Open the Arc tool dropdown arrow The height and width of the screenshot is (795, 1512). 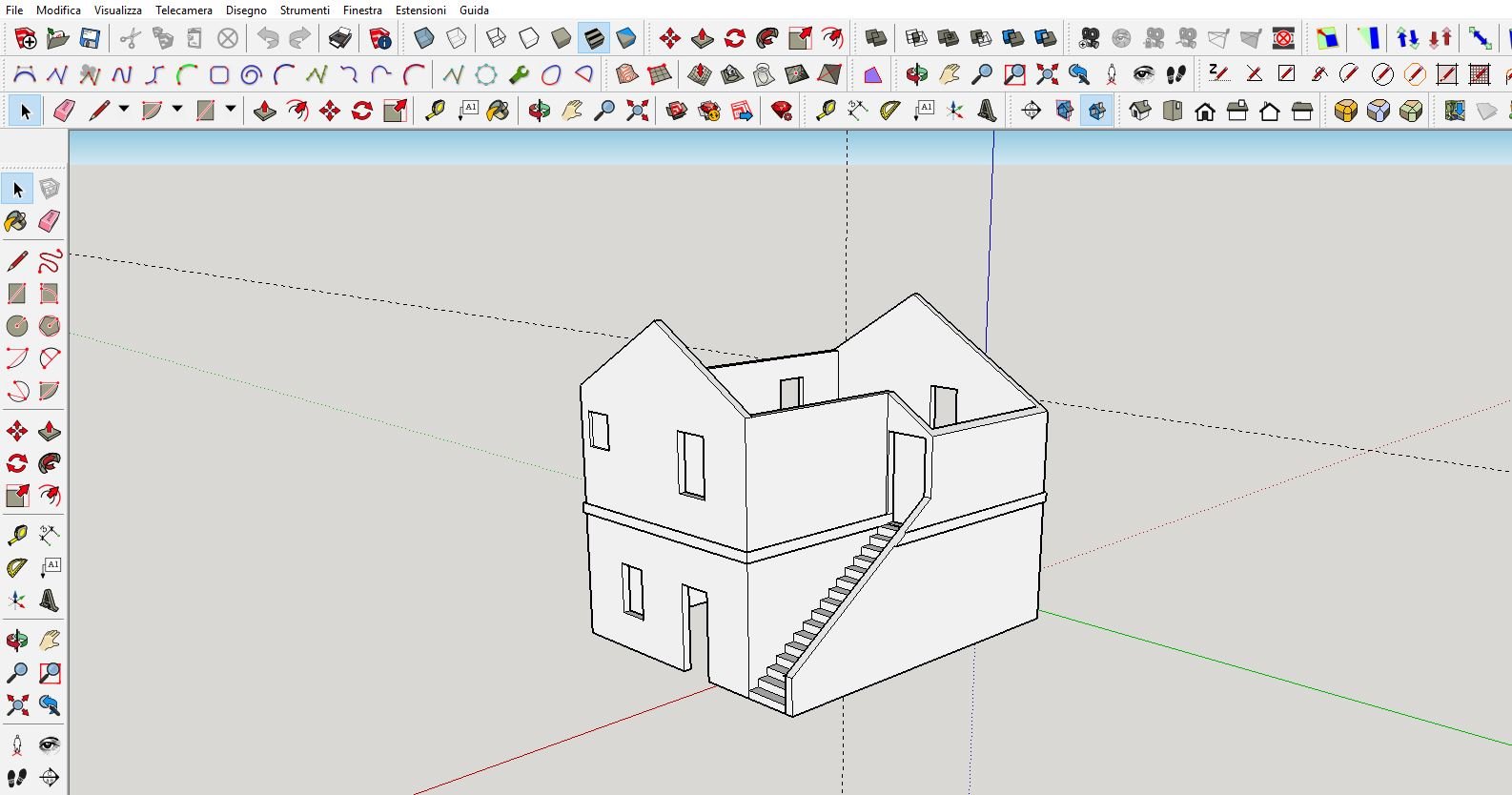pos(177,111)
